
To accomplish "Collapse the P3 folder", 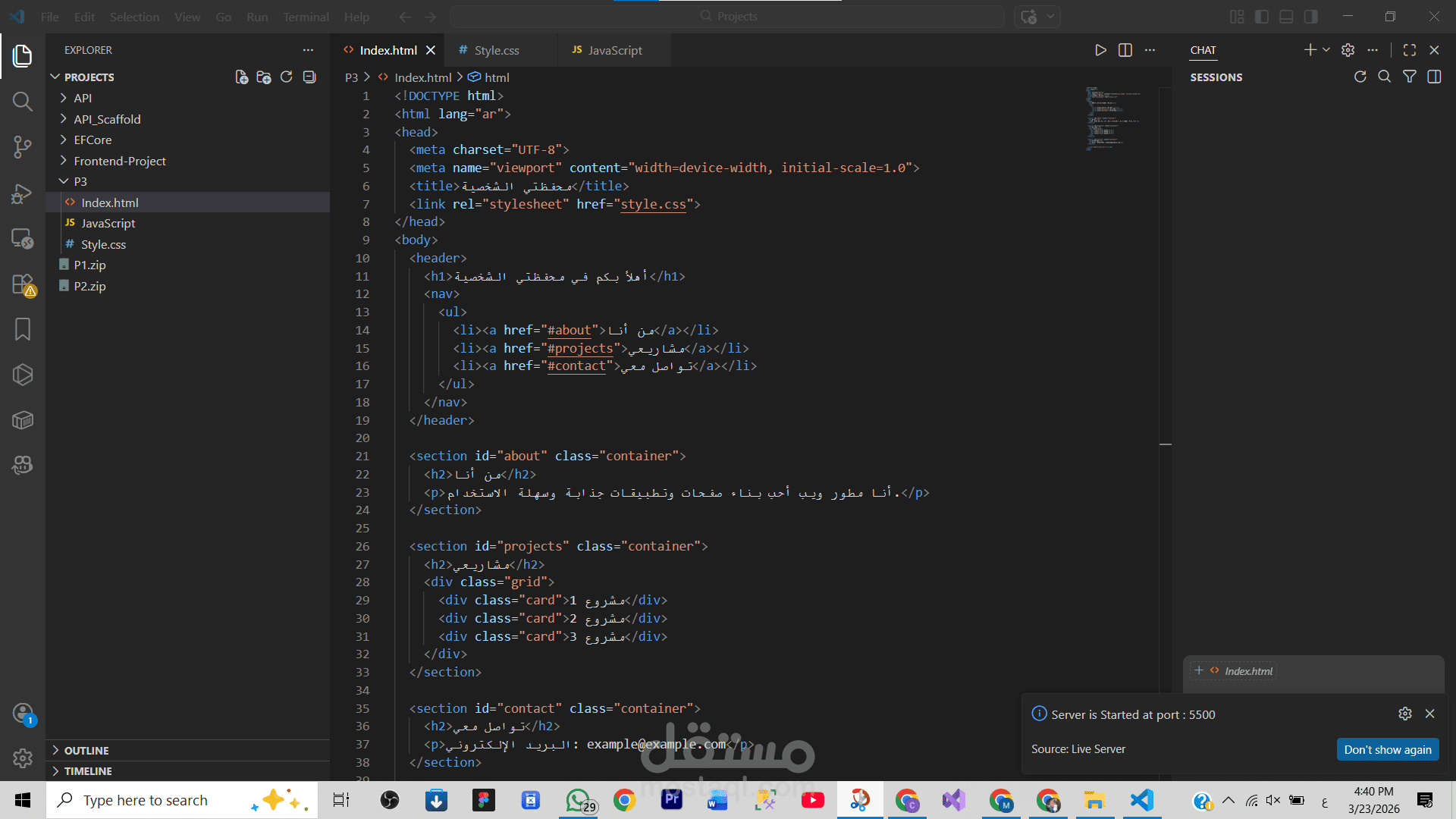I will pyautogui.click(x=80, y=181).
